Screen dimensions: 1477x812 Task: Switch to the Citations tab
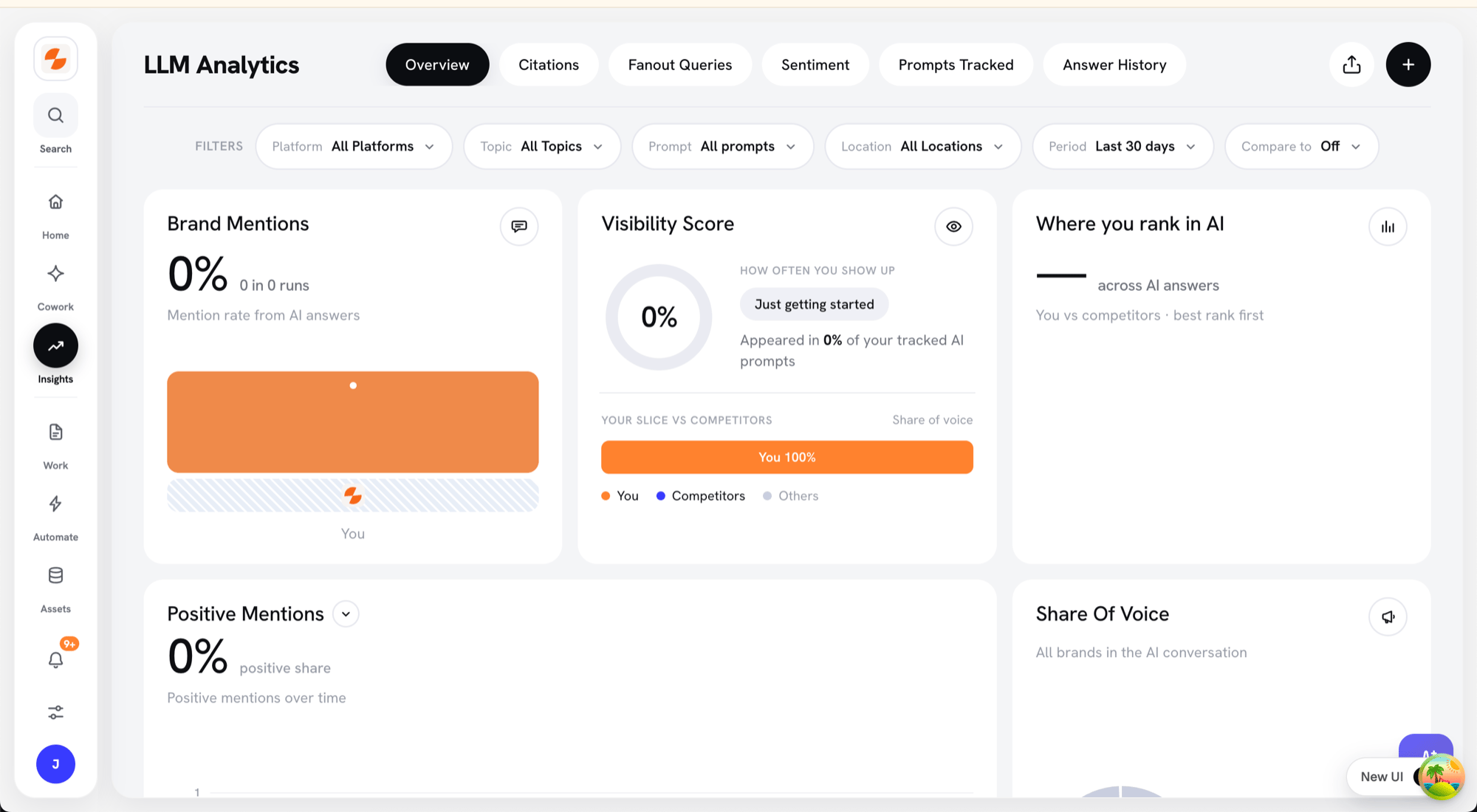(549, 65)
